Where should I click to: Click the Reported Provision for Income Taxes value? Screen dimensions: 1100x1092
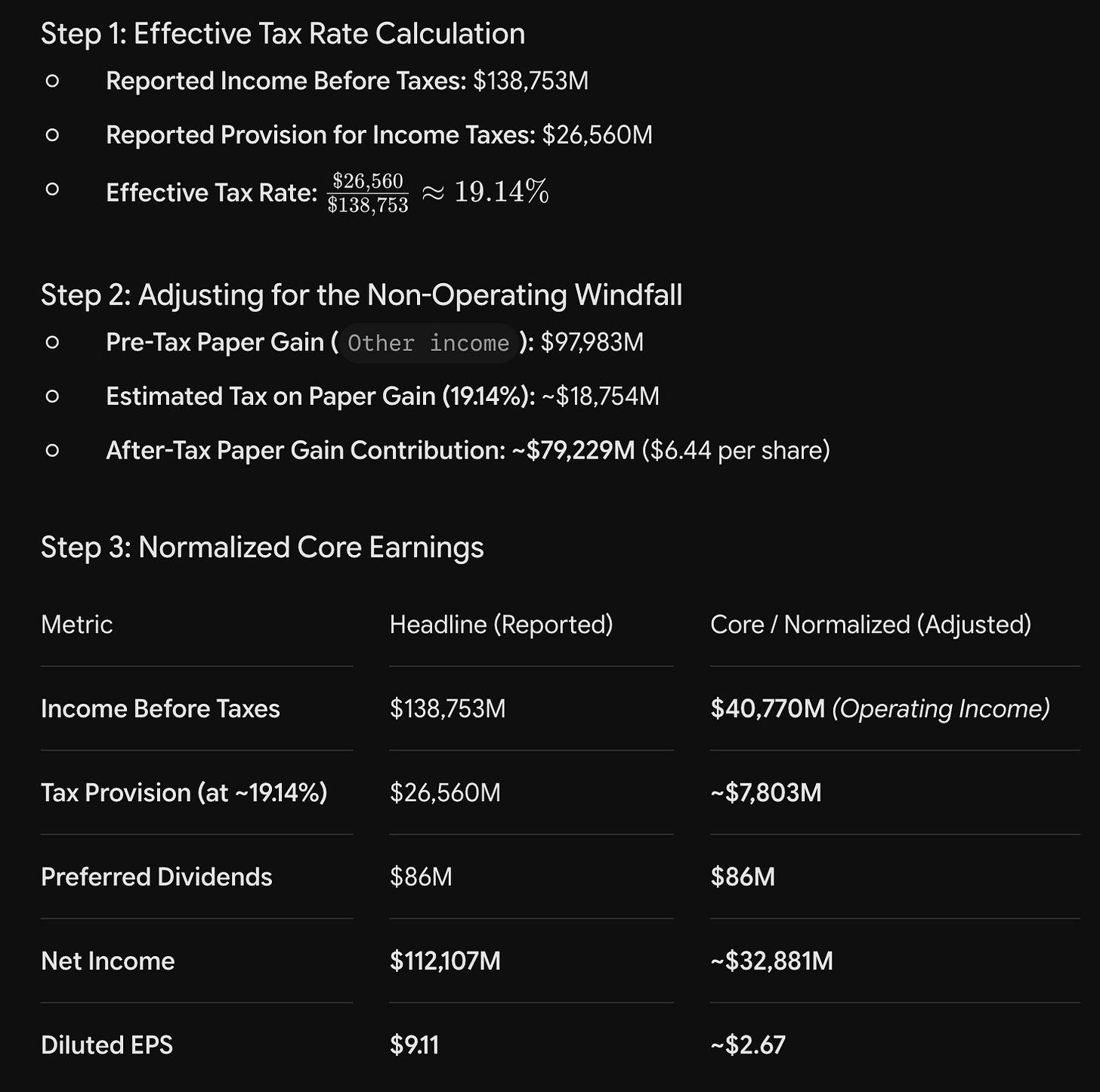pos(597,135)
